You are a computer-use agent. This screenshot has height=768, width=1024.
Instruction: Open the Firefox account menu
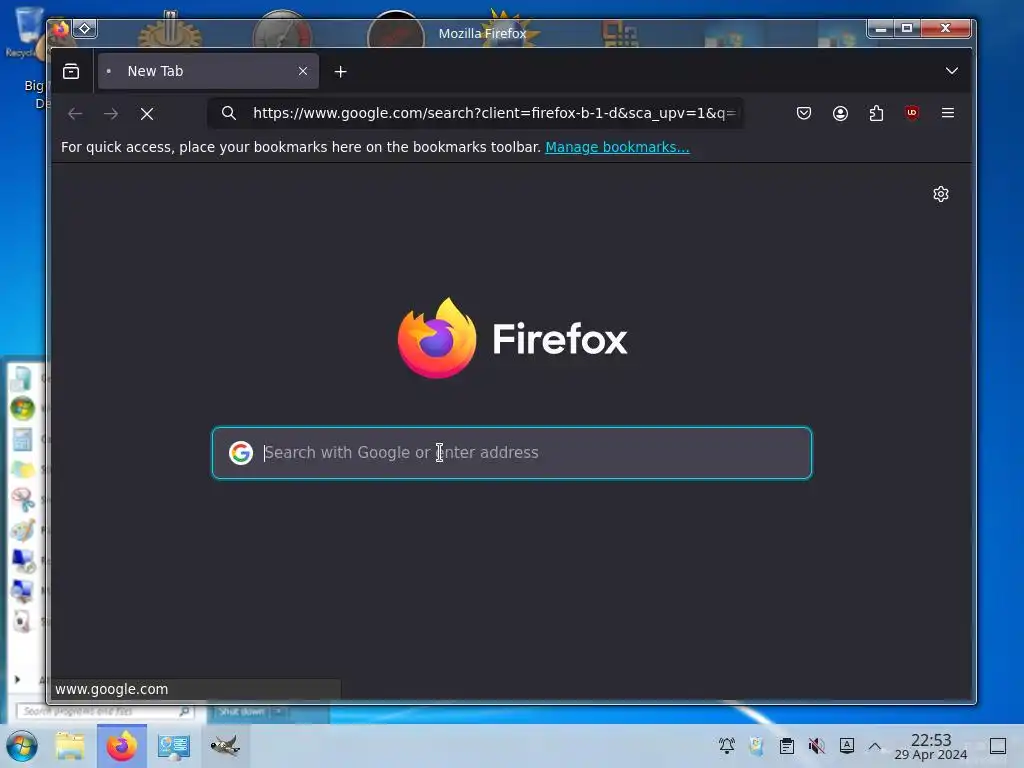click(840, 113)
